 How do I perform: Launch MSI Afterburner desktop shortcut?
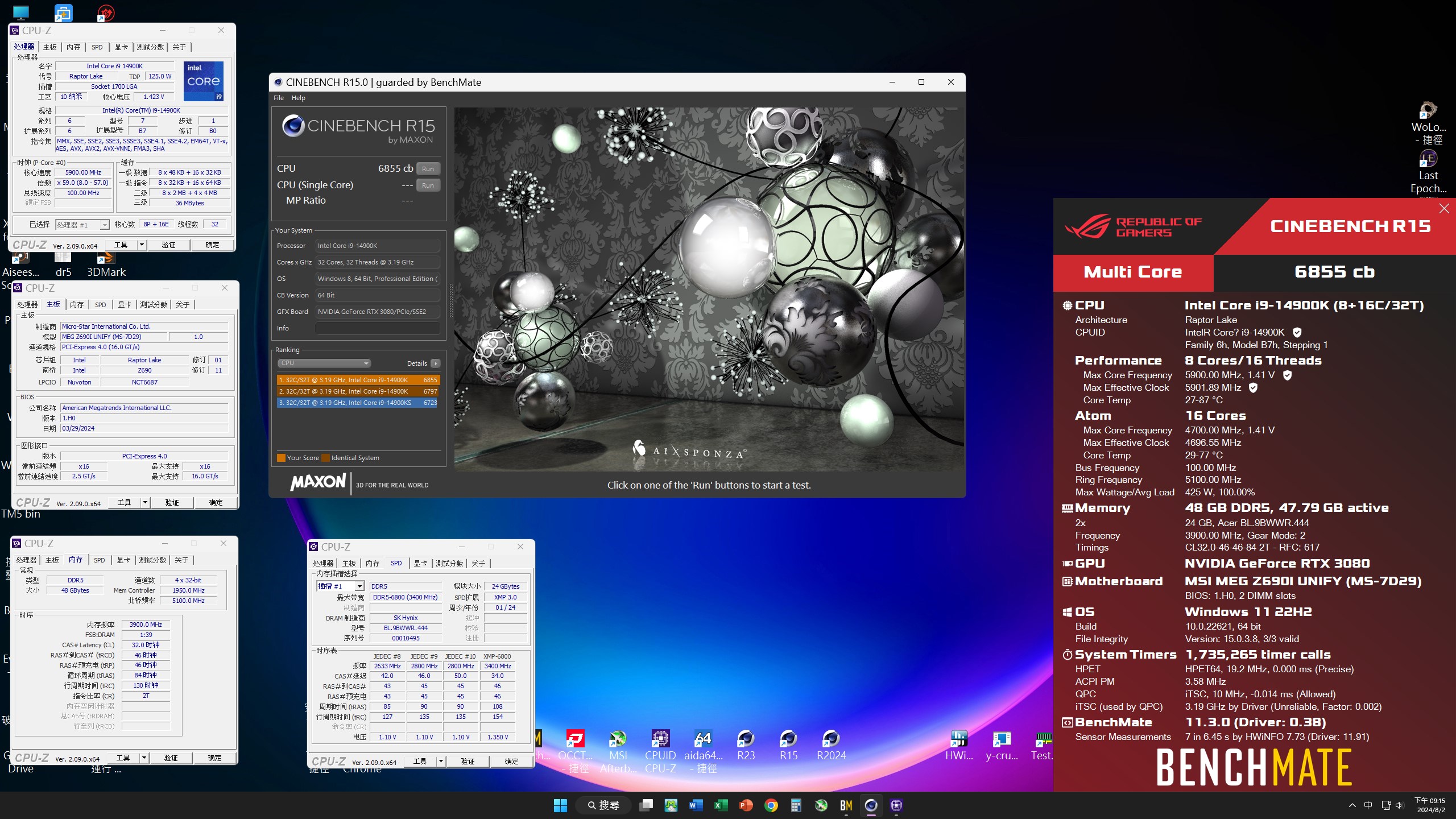tap(618, 751)
